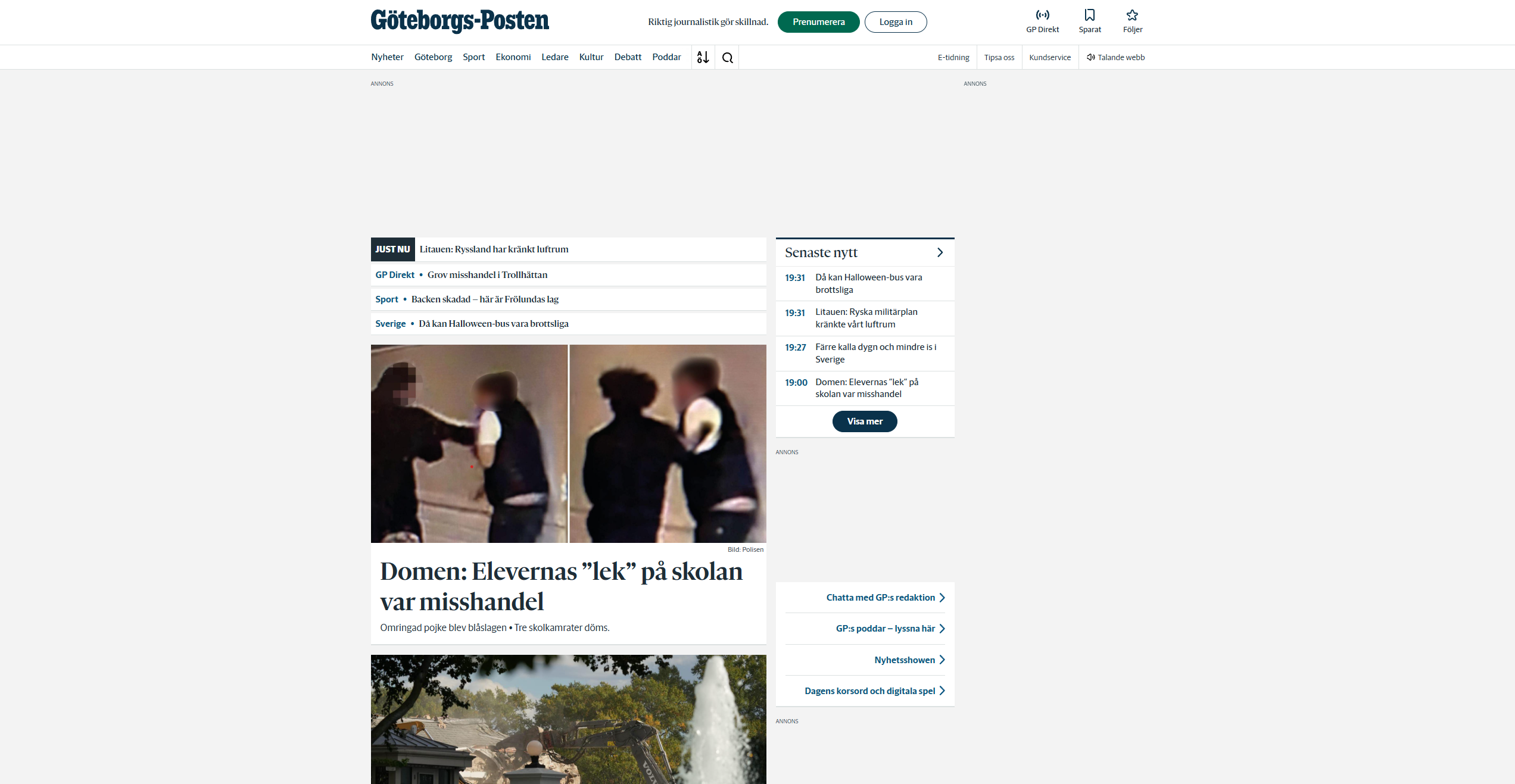The image size is (1515, 784).
Task: Open the Sparat bookmark icon
Action: (1089, 15)
